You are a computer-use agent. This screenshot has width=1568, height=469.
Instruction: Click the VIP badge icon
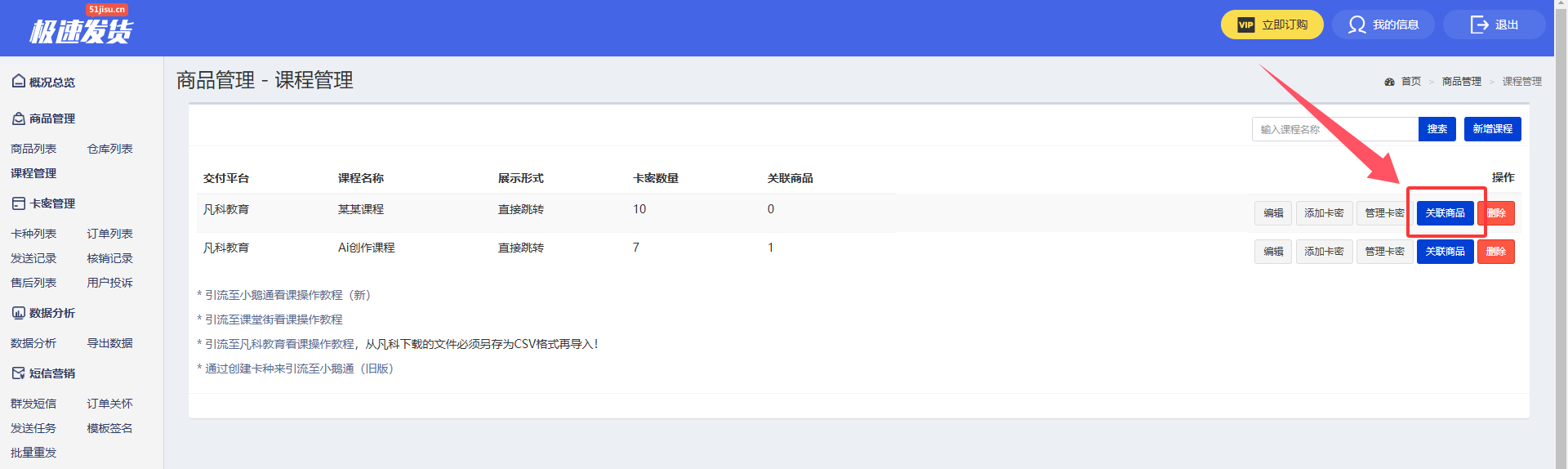pos(1245,25)
